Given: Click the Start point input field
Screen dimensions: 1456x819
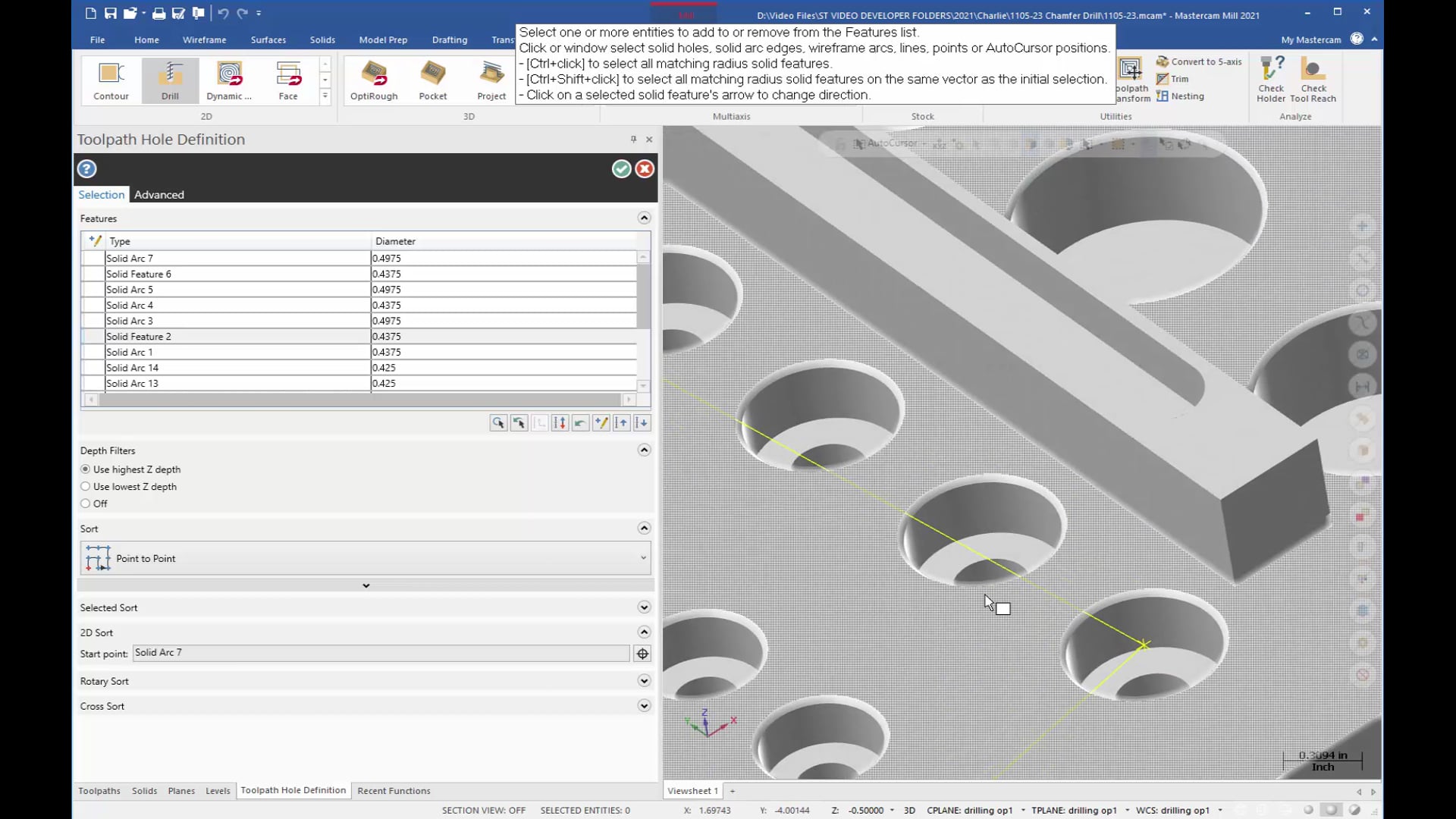Looking at the screenshot, I should (381, 653).
